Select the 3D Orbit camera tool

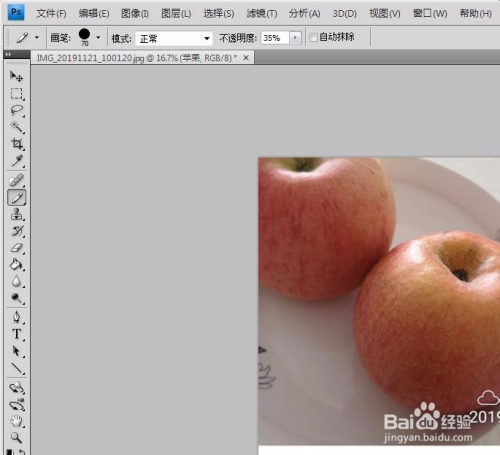16,405
